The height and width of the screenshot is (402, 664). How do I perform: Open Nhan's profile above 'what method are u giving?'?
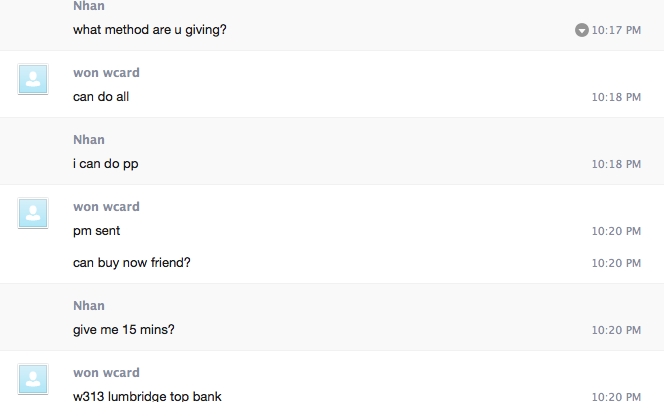[x=88, y=6]
